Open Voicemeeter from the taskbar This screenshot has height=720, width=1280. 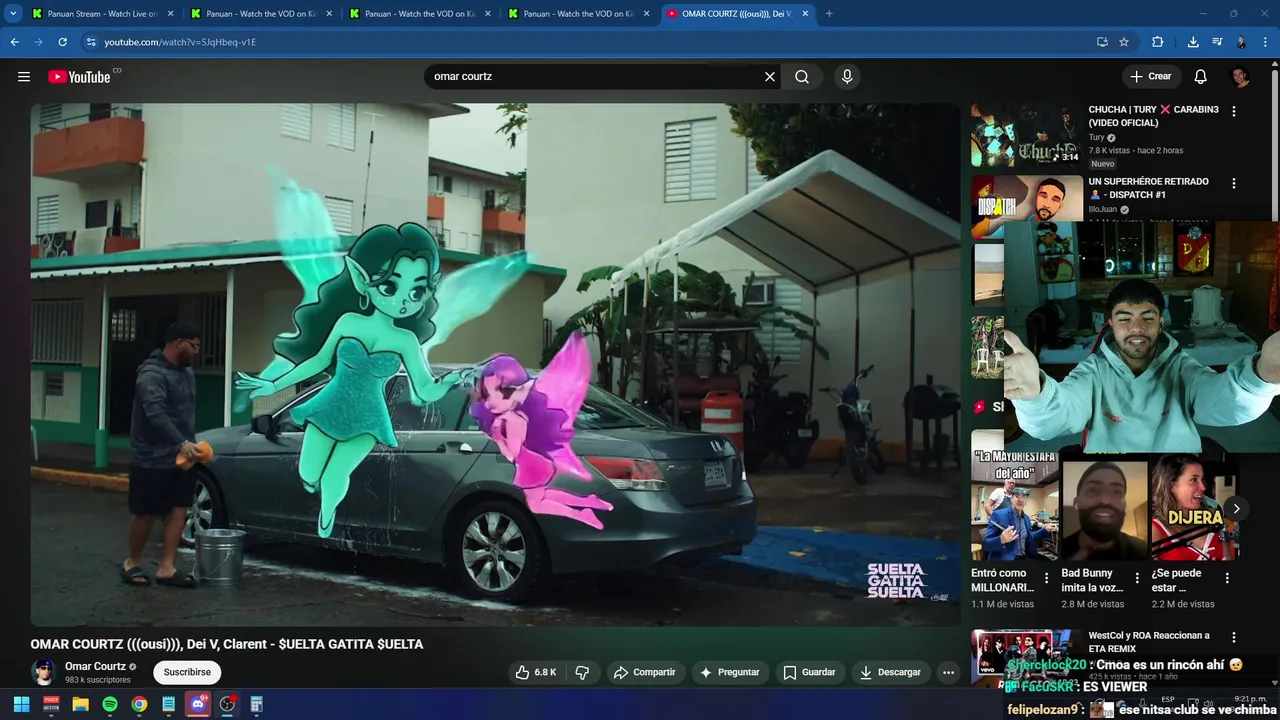(51, 704)
